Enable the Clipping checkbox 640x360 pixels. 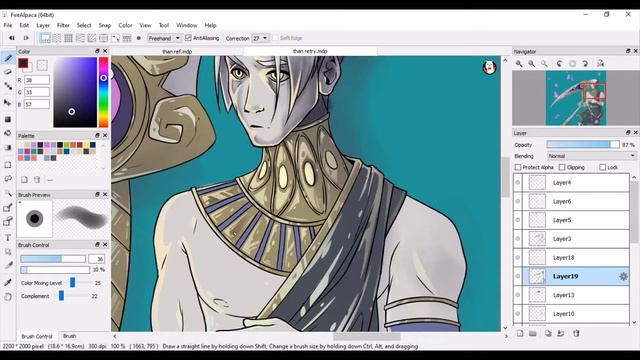(x=562, y=167)
